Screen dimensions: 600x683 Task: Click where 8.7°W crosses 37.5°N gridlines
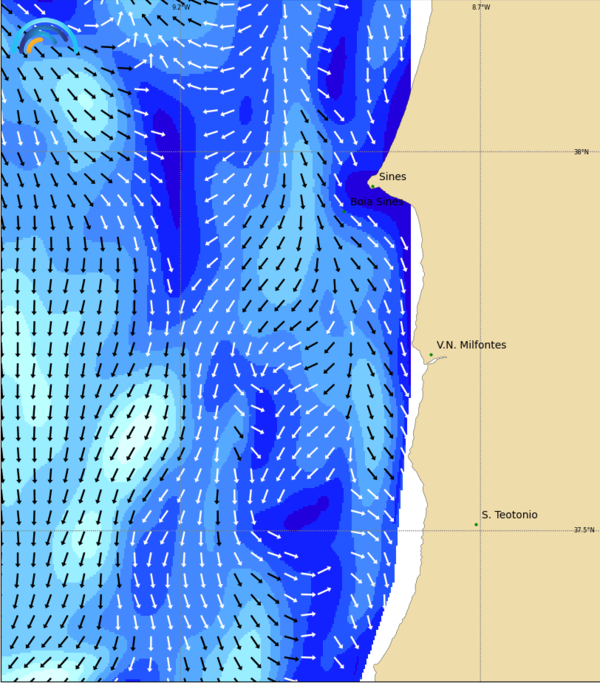(x=480, y=530)
